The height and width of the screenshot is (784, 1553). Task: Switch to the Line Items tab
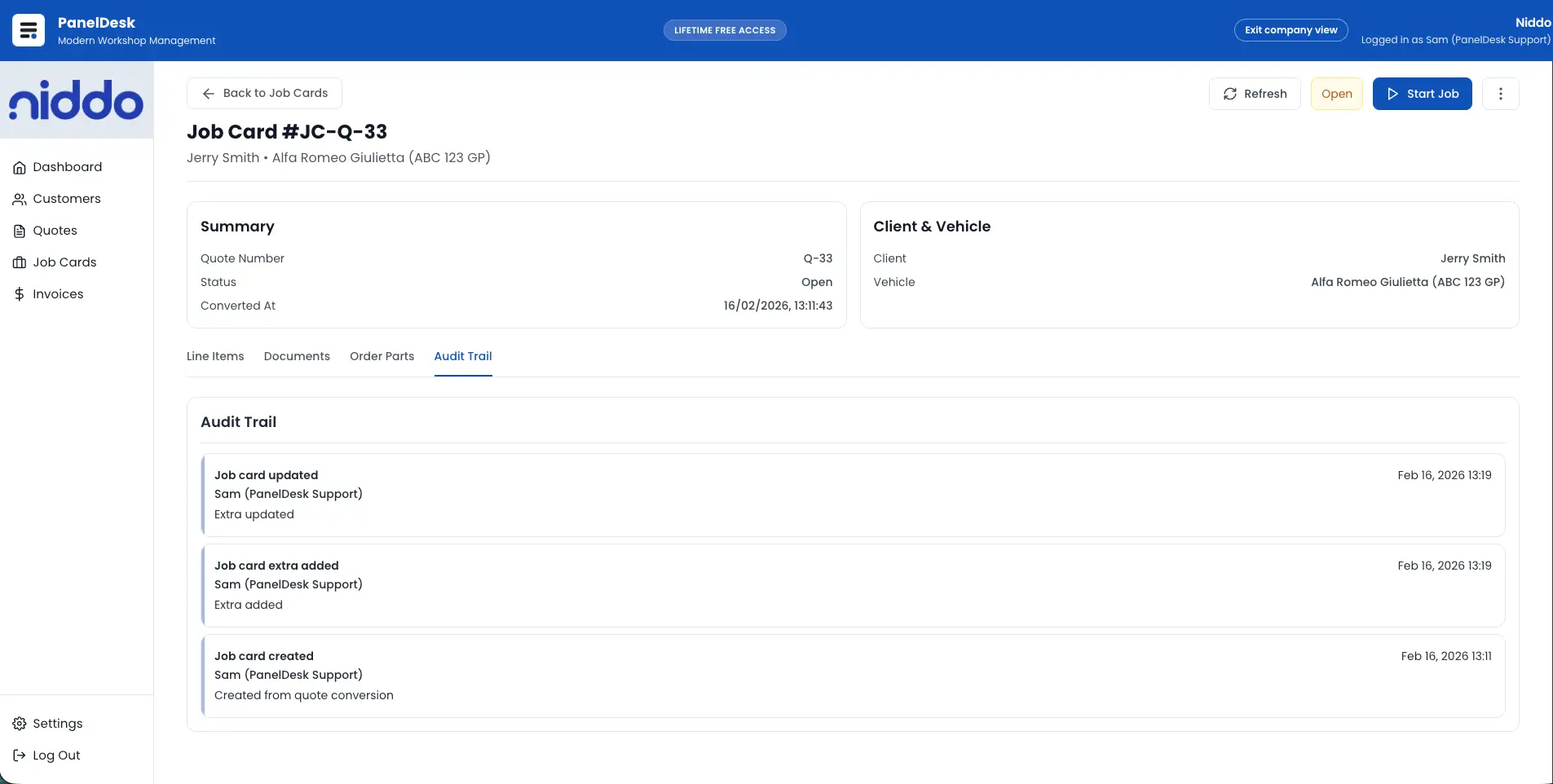pyautogui.click(x=214, y=356)
